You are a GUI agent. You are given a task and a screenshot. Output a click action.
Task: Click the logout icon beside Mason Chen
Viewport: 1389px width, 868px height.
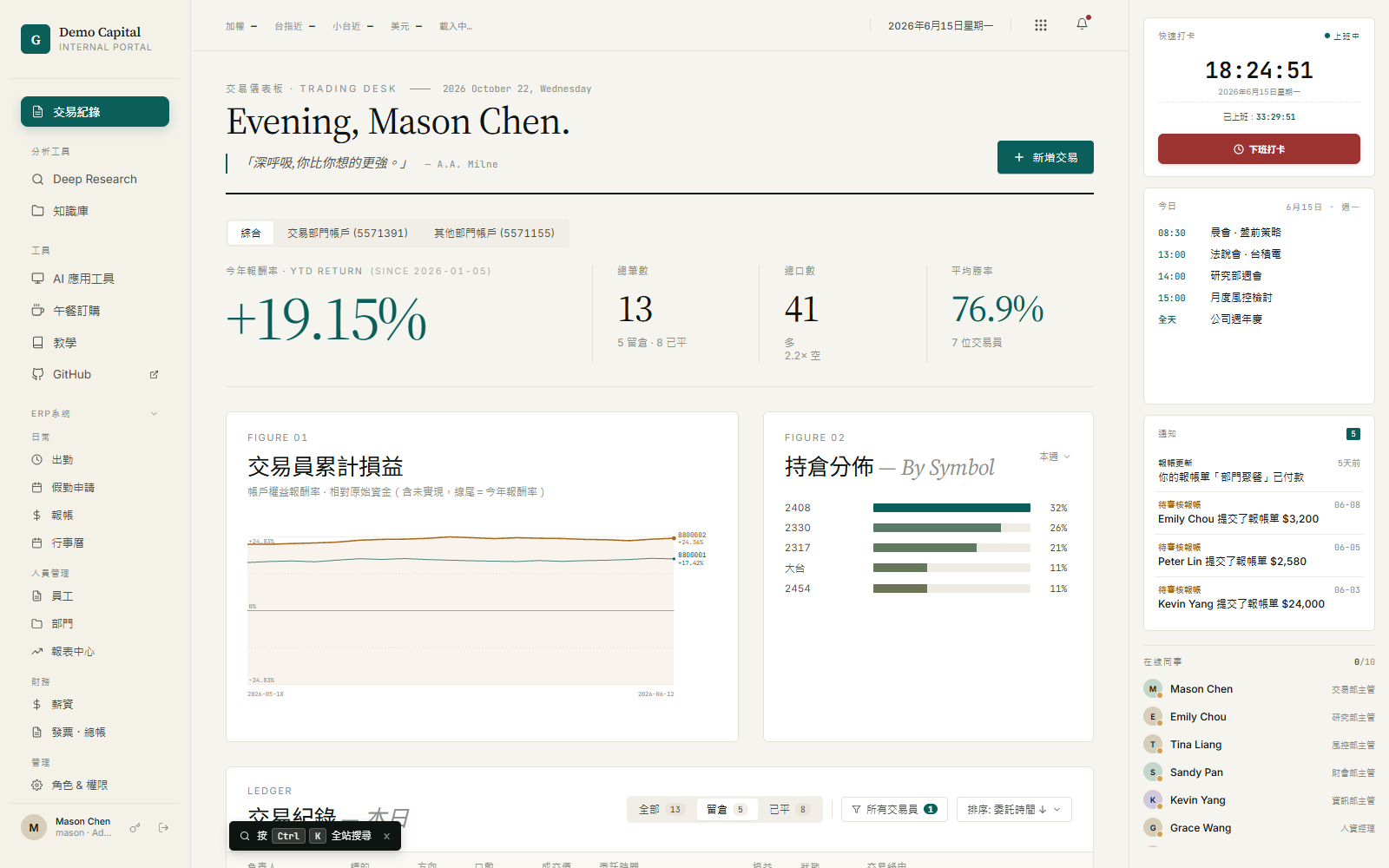click(x=163, y=828)
